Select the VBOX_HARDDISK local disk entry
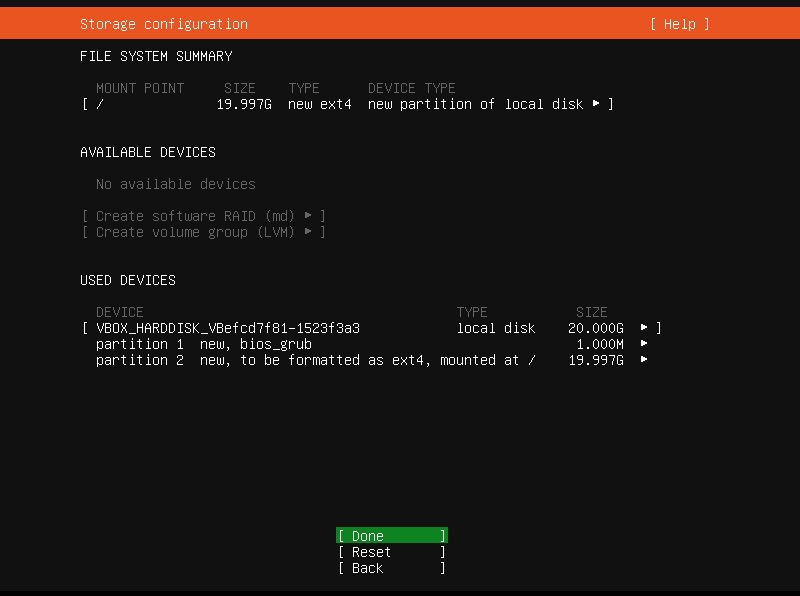The width and height of the screenshot is (800, 596). pos(227,327)
